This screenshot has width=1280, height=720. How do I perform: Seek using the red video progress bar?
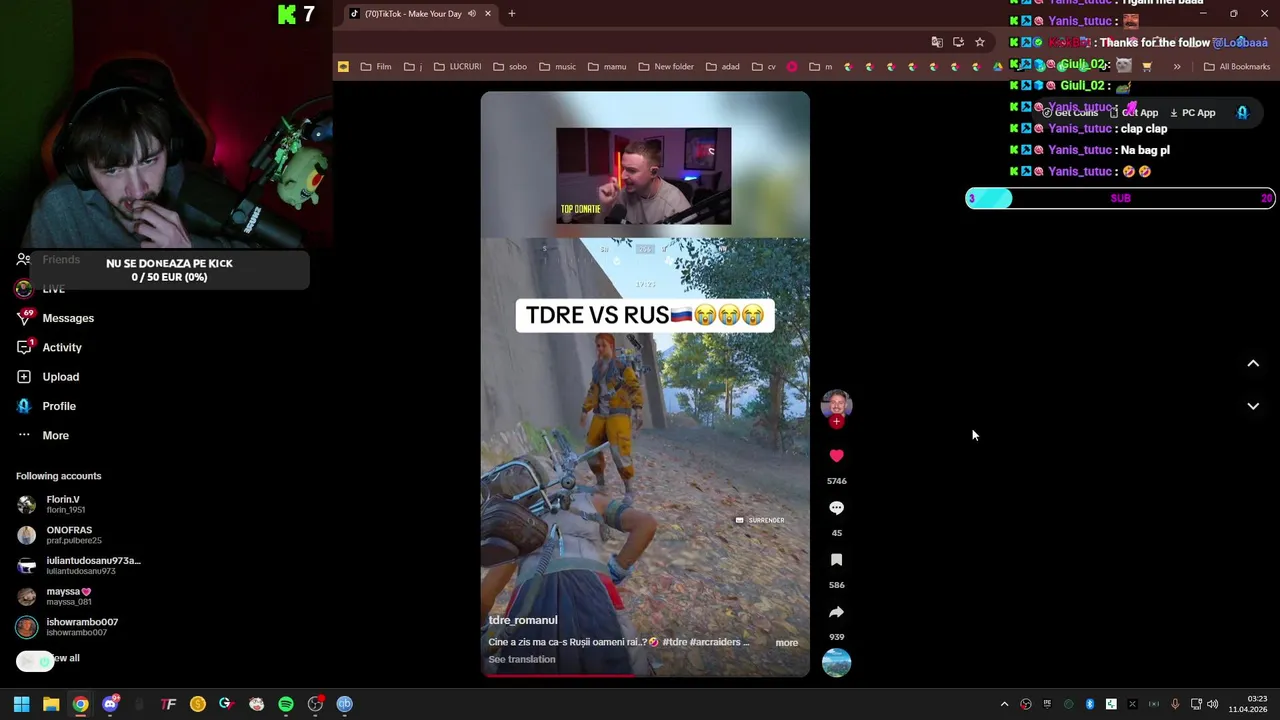(x=645, y=675)
